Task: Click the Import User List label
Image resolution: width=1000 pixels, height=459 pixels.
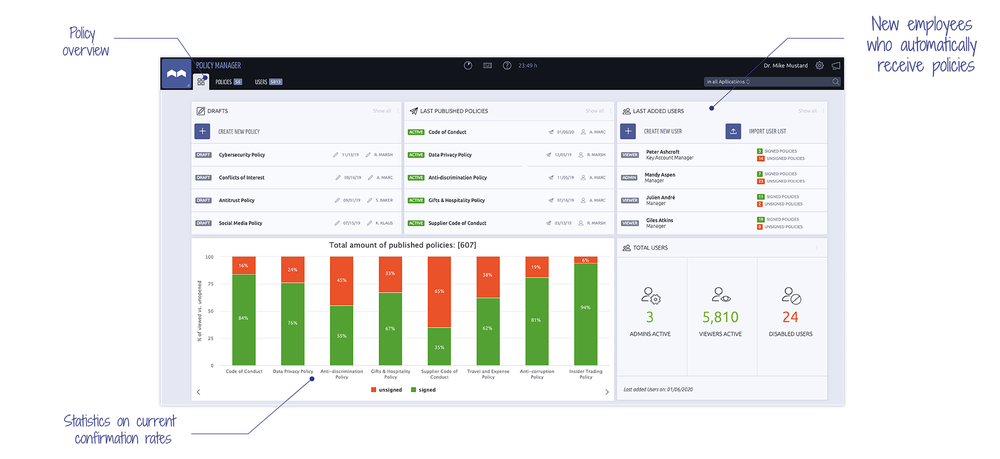Action: [767, 131]
